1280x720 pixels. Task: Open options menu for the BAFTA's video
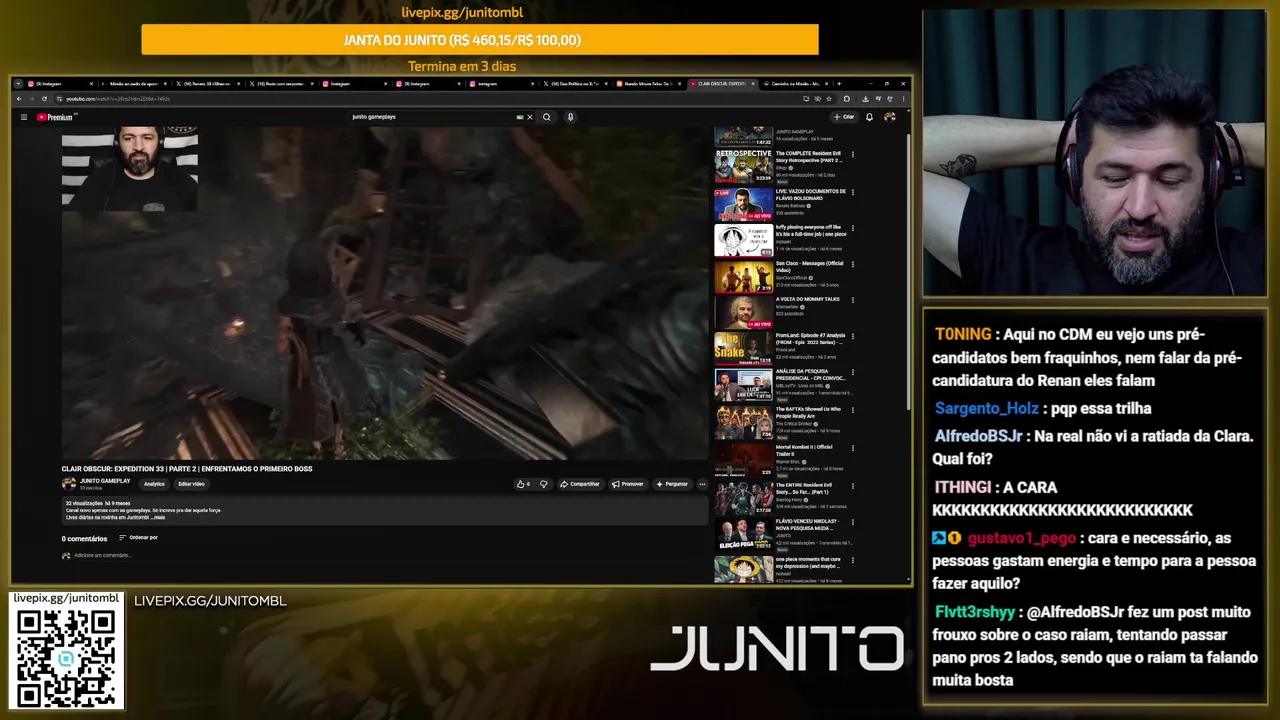(853, 411)
